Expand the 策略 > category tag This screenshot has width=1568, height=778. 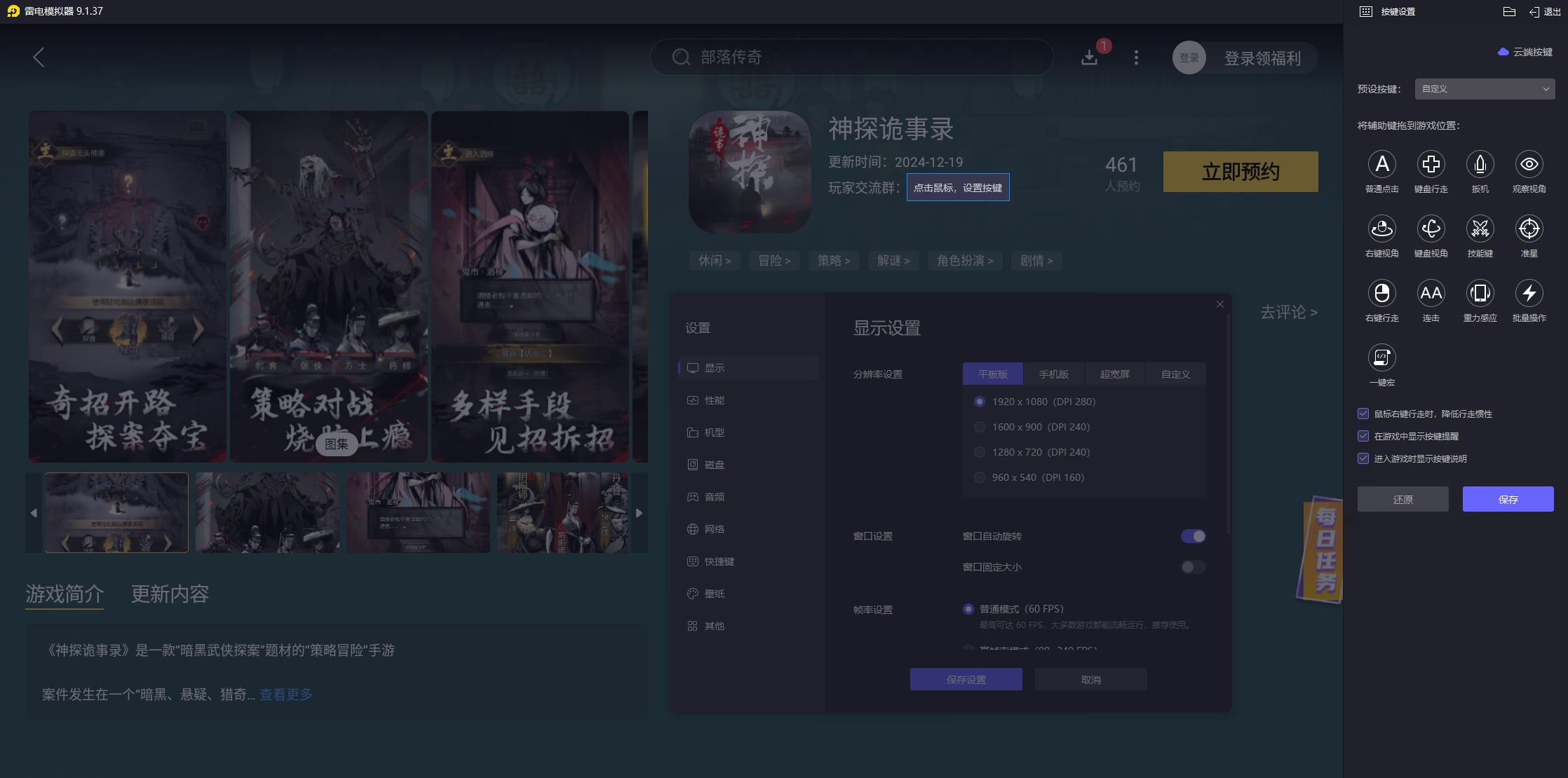coord(834,261)
